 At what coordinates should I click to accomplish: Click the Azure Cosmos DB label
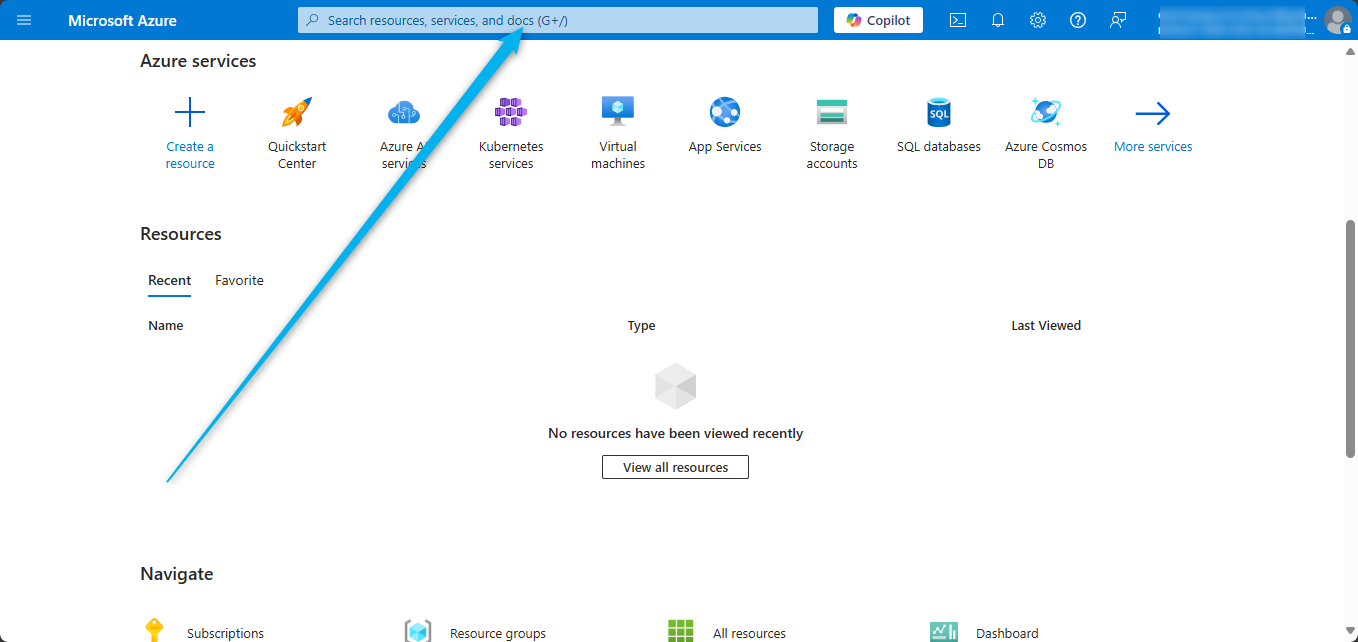[1046, 155]
